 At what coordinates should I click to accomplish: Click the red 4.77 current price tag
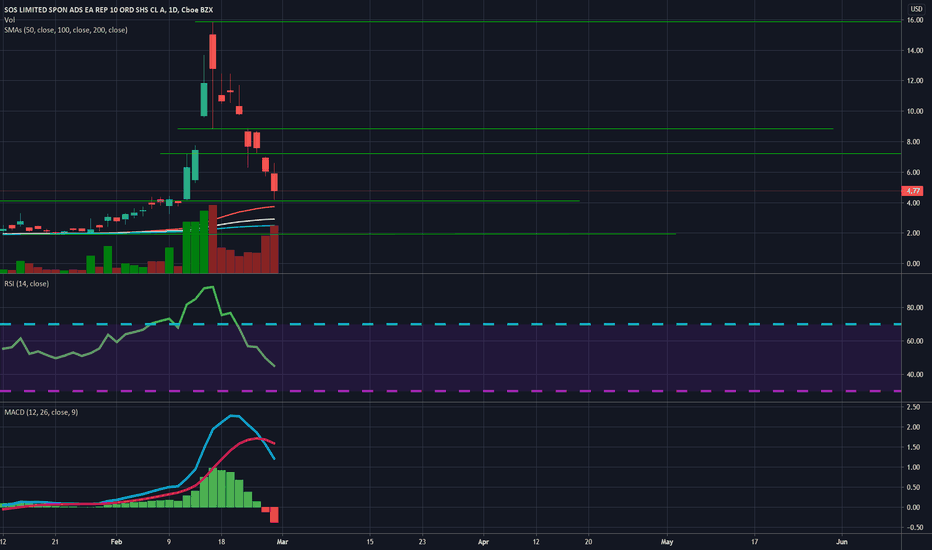point(912,191)
